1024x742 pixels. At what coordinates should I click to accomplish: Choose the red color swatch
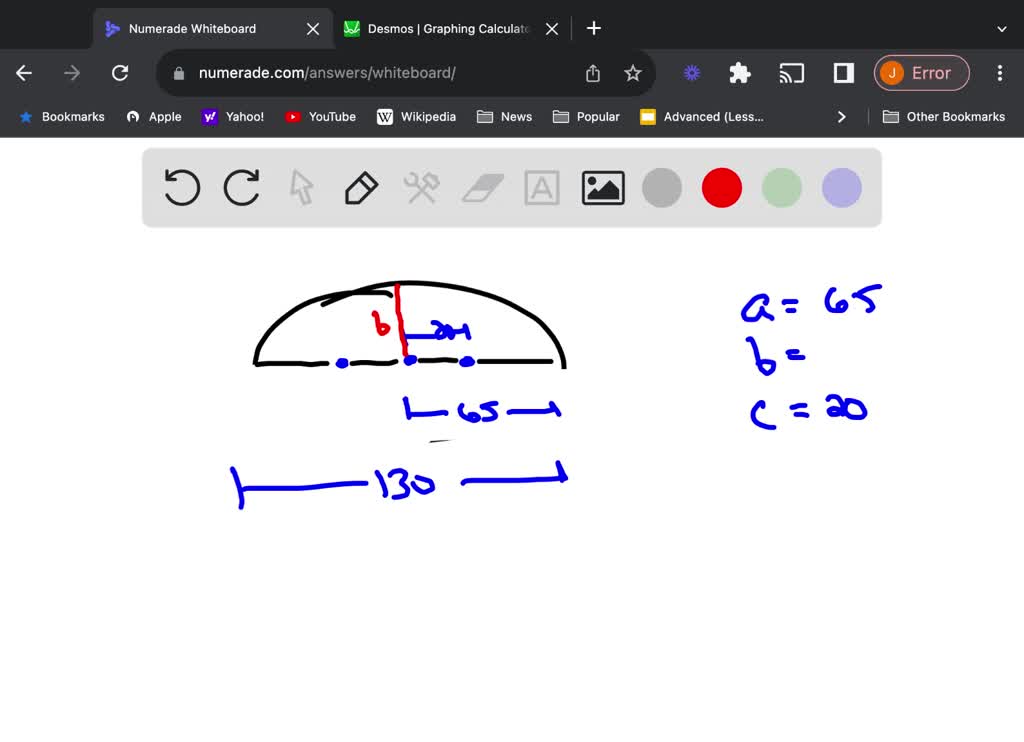(722, 188)
